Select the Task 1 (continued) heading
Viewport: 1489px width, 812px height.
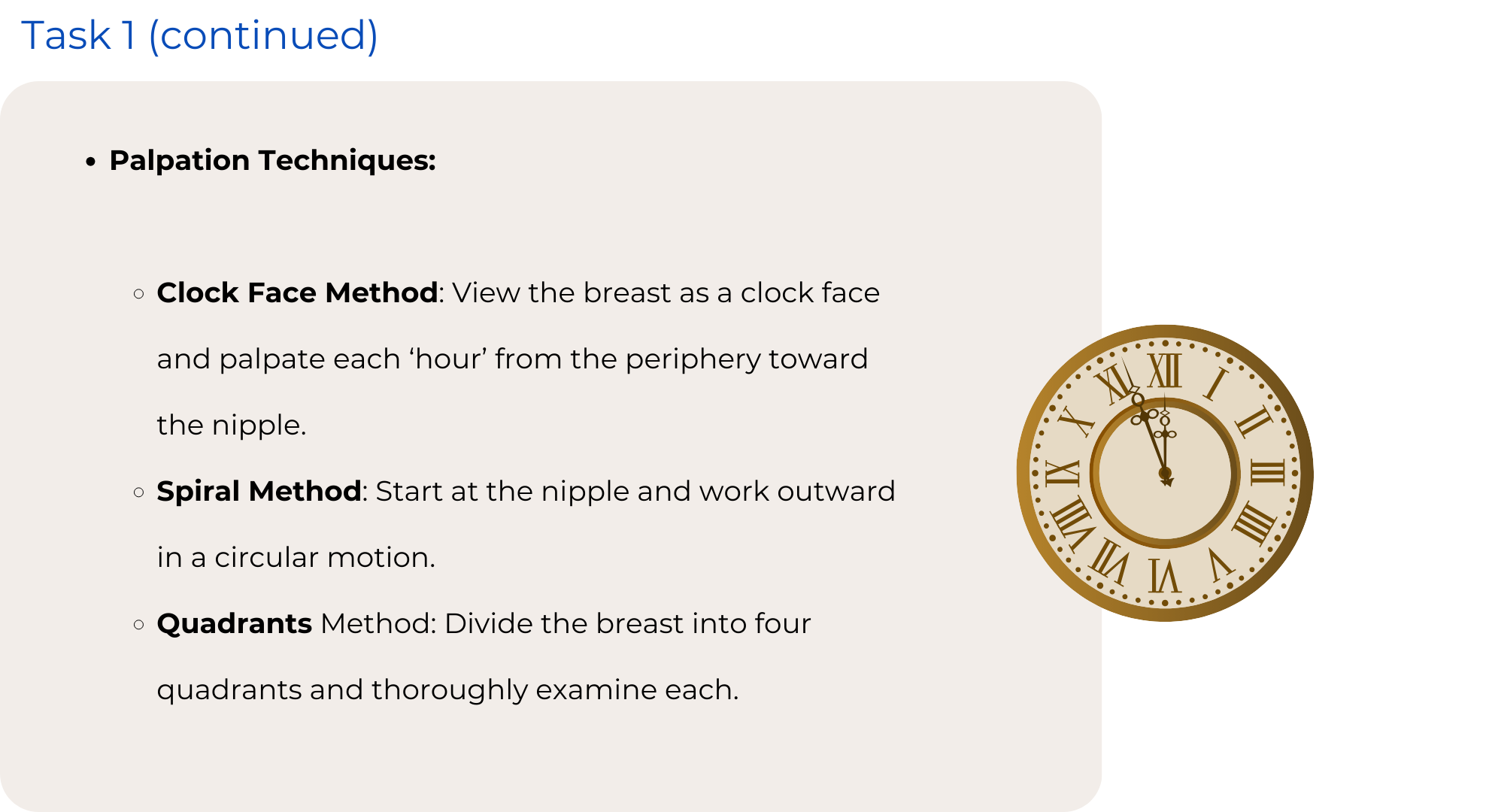pos(199,35)
